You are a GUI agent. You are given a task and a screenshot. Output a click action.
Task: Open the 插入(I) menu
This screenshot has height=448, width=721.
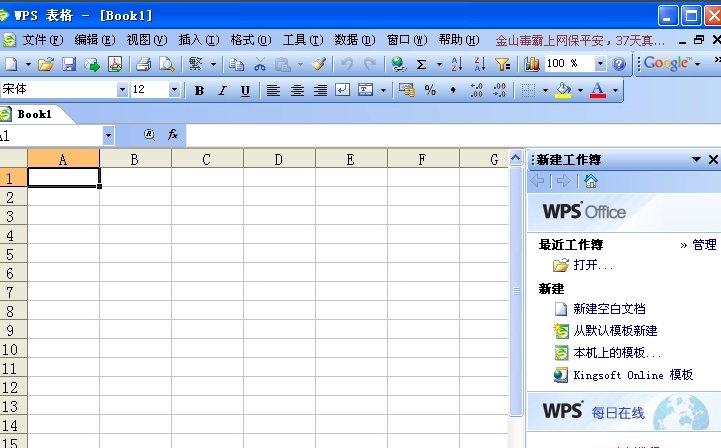point(199,40)
